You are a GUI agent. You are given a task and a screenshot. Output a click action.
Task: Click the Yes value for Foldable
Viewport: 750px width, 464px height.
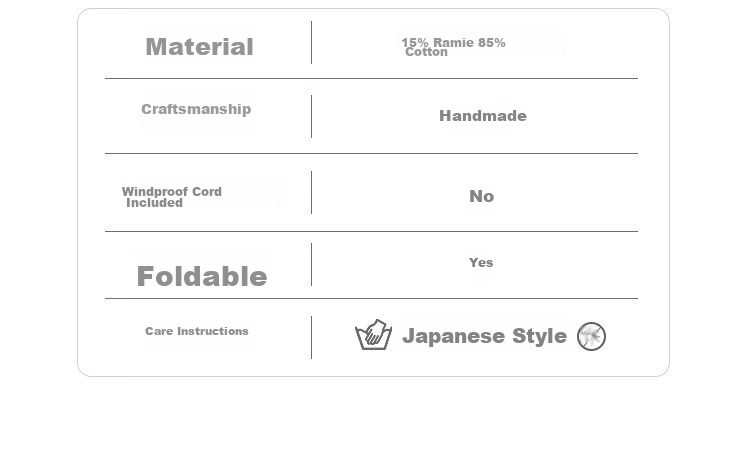(481, 262)
